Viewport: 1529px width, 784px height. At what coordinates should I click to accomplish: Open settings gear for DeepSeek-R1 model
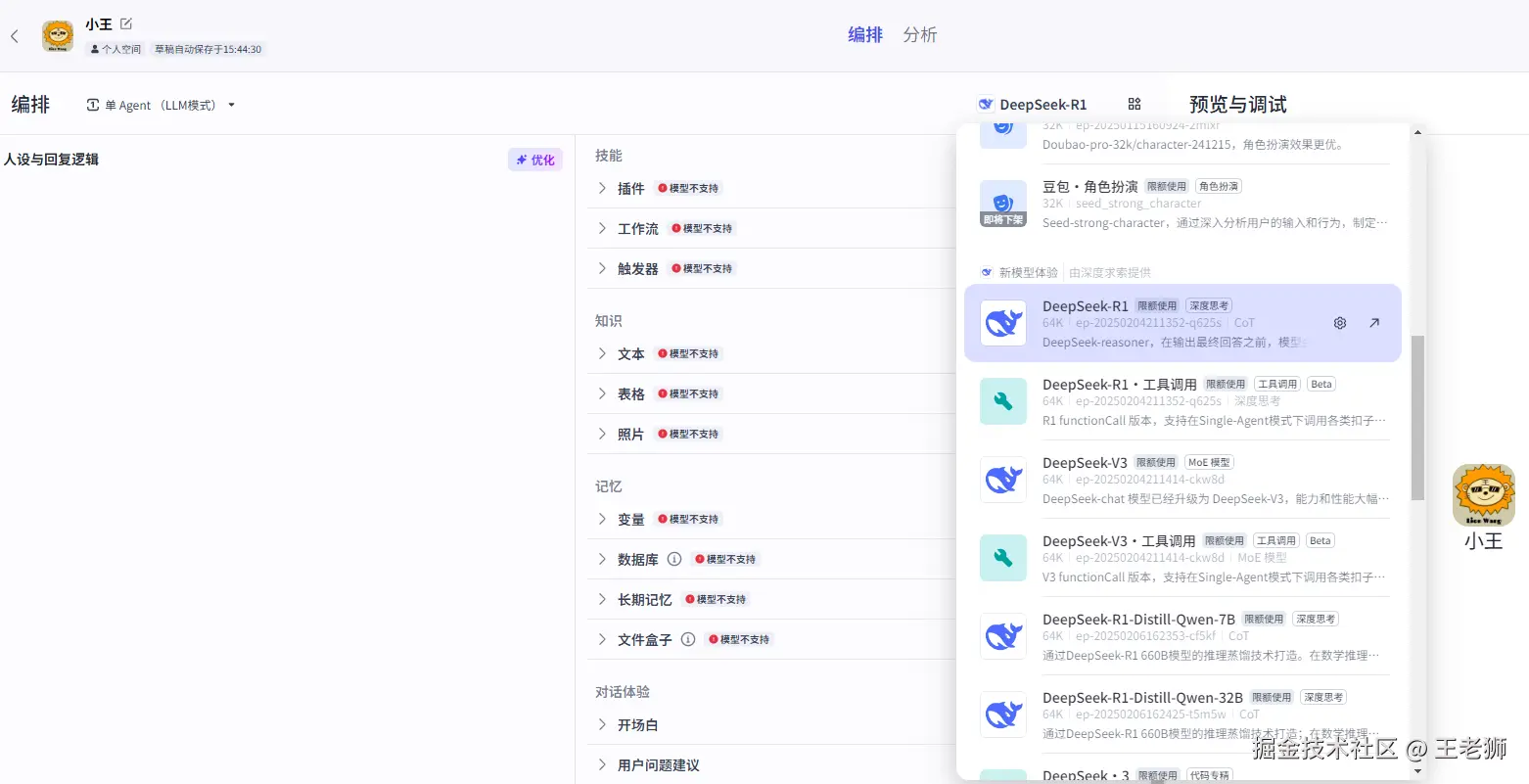tap(1340, 323)
